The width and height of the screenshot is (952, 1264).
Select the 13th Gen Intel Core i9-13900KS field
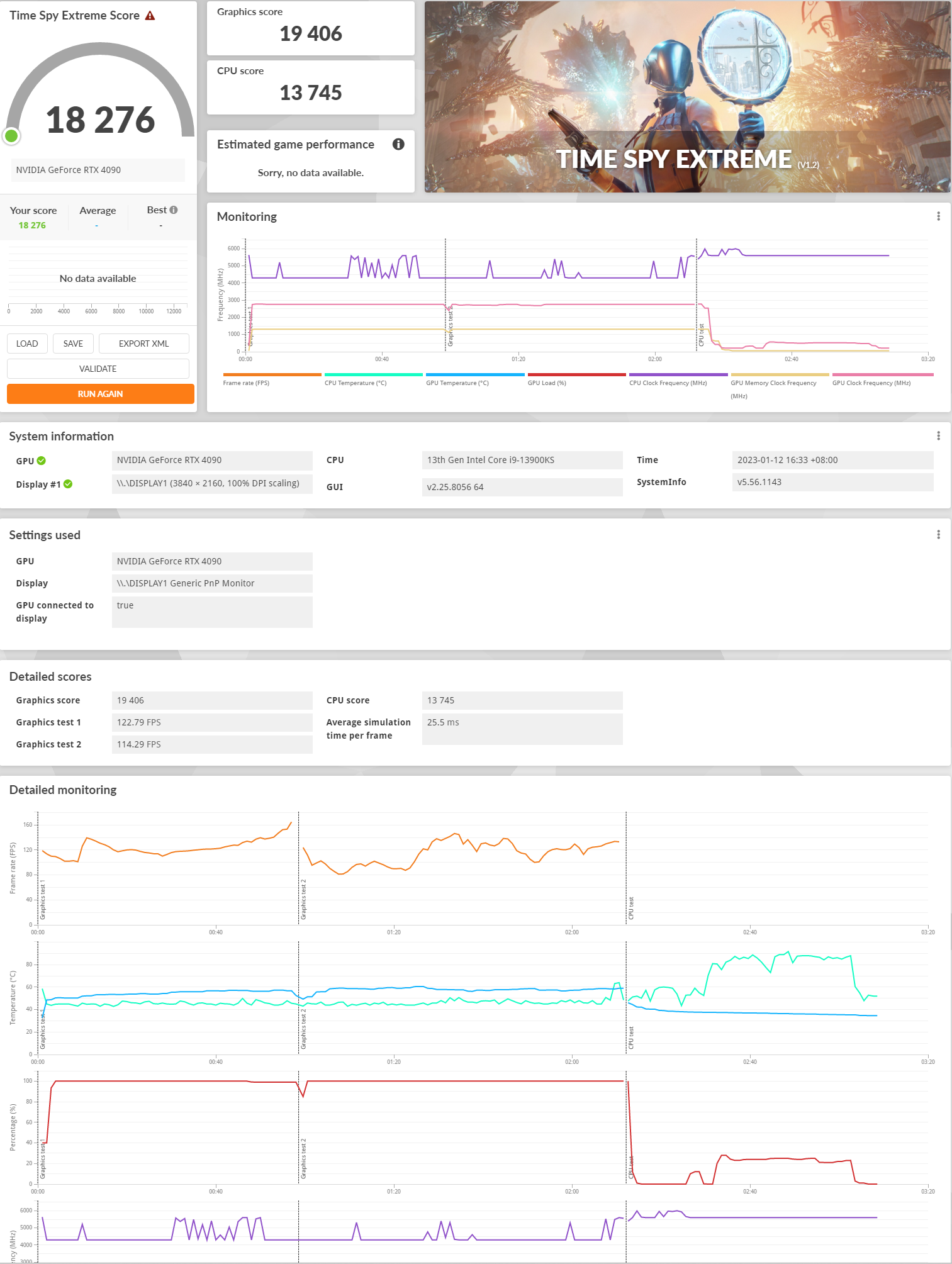(x=522, y=460)
